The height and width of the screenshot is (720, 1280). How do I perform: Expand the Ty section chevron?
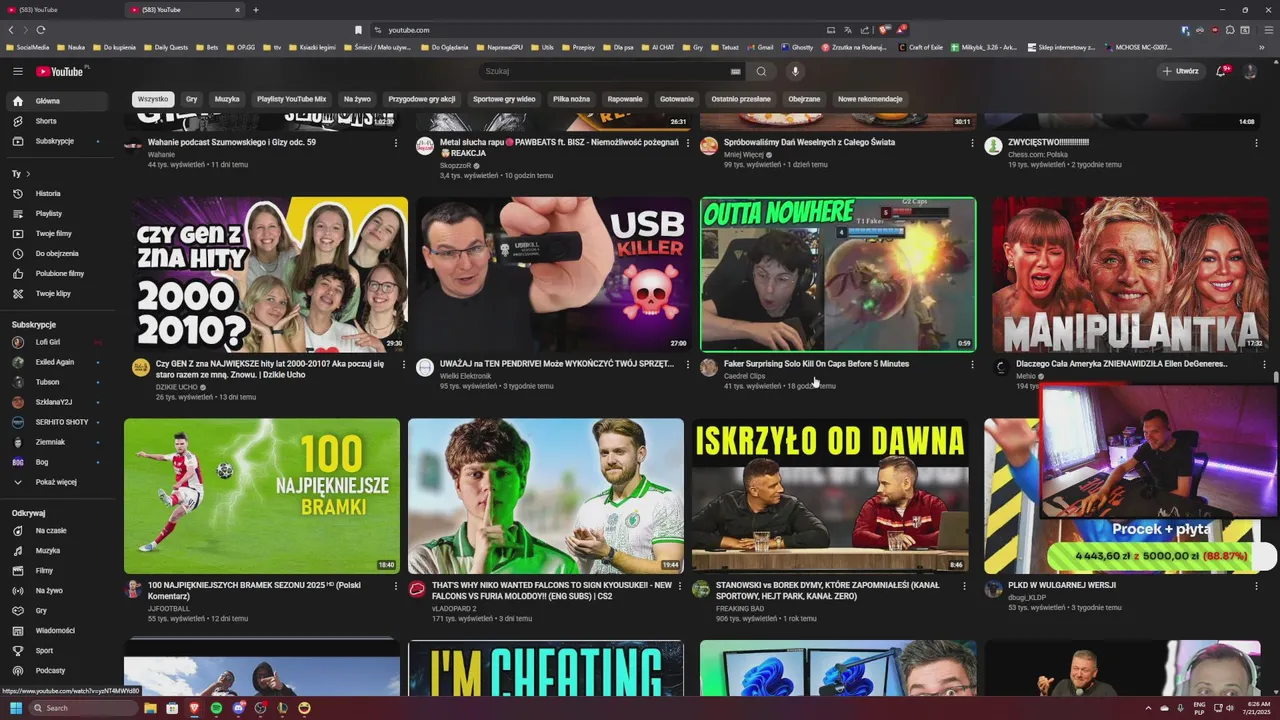(28, 174)
